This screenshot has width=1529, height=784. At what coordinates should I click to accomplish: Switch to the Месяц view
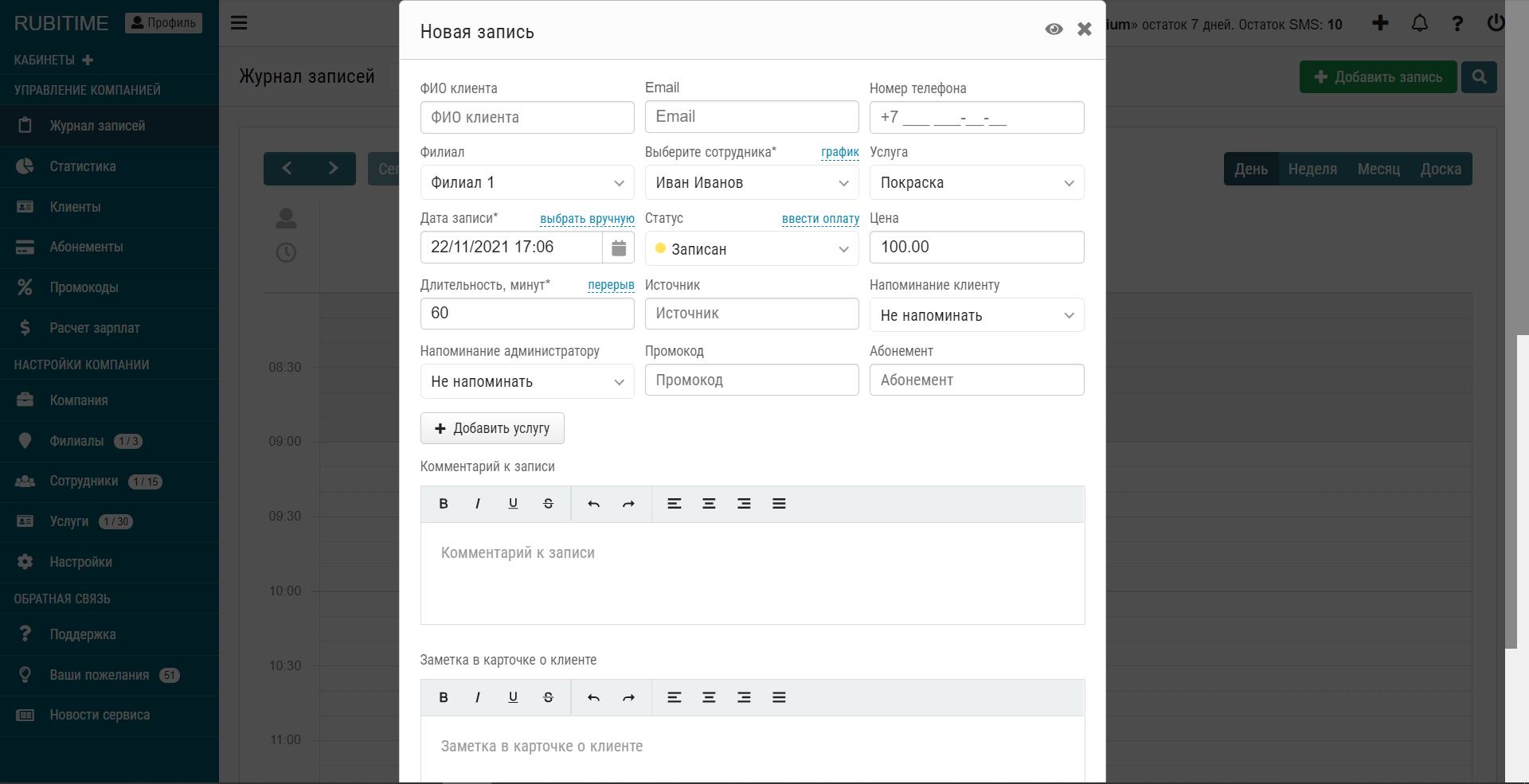(x=1378, y=169)
